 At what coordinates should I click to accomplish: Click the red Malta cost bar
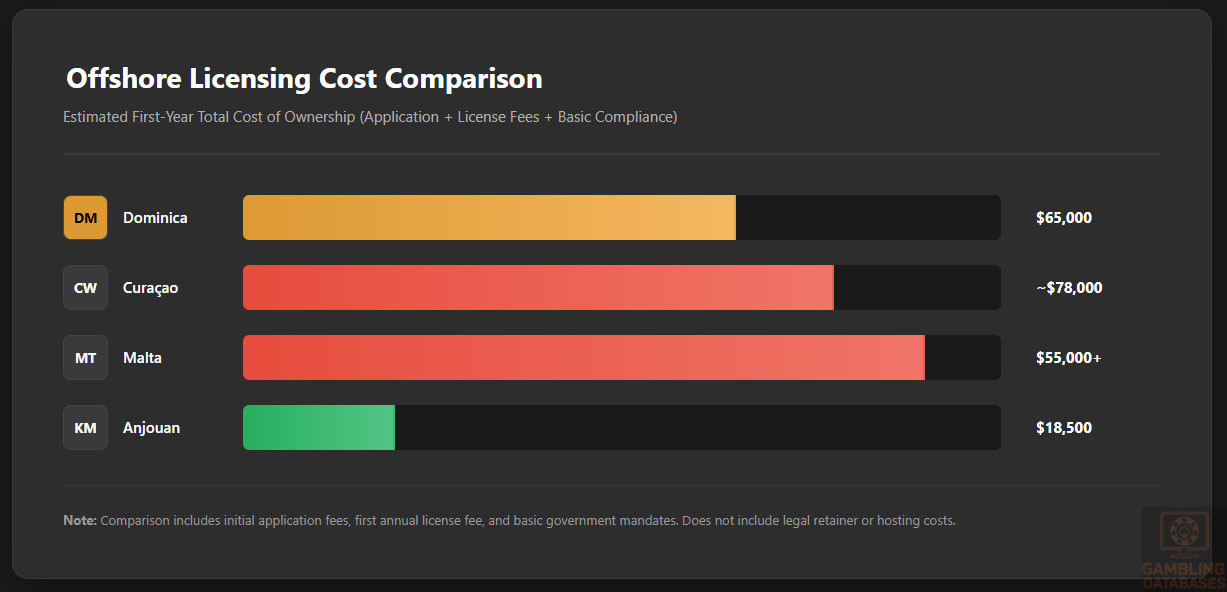[x=583, y=358]
